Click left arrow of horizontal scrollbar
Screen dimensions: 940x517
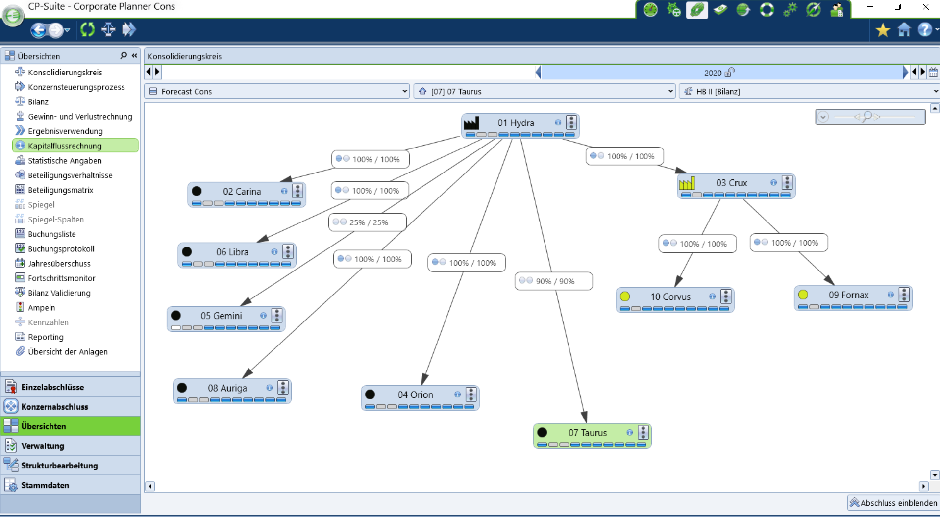[x=150, y=486]
